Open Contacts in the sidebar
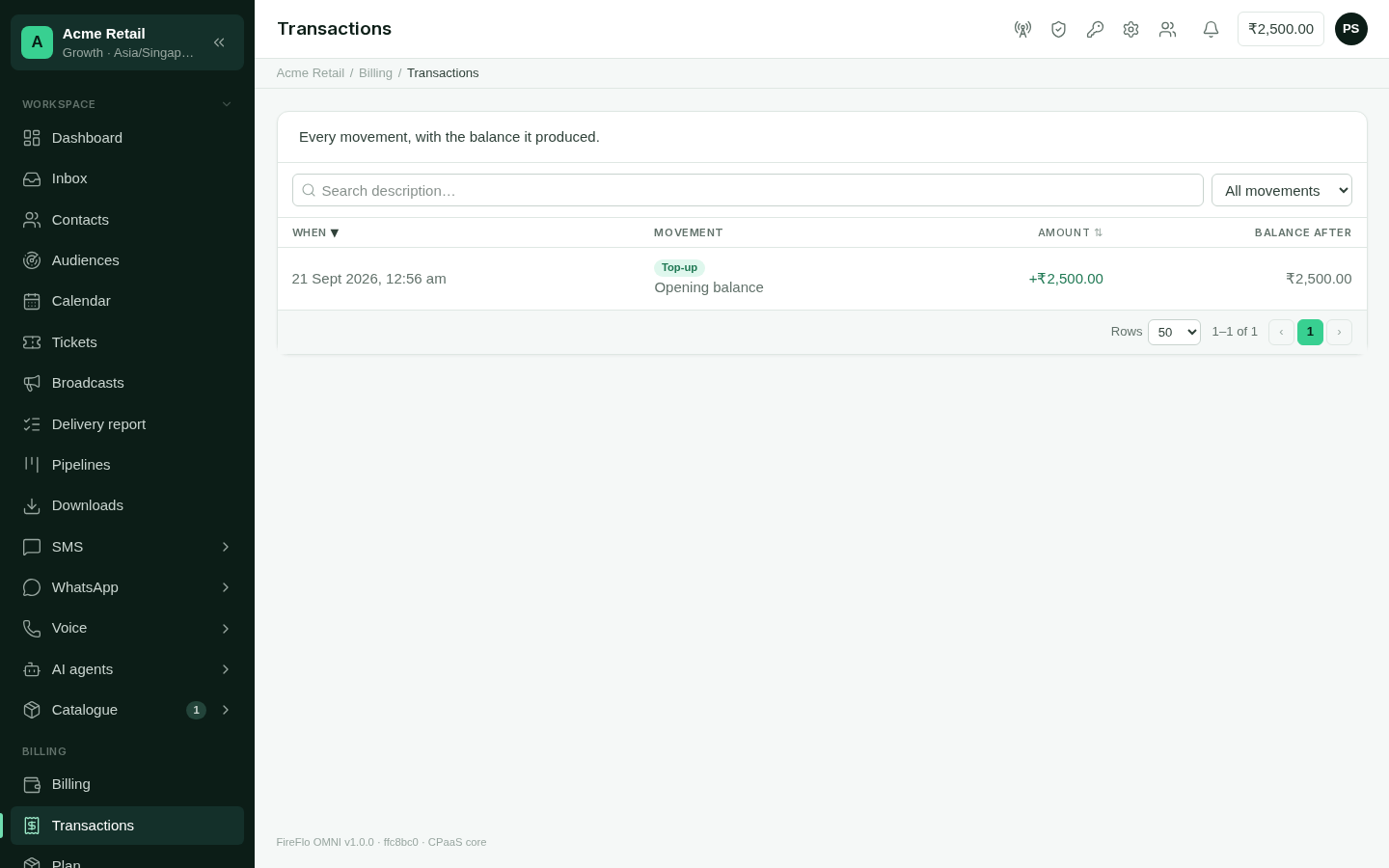1389x868 pixels. point(127,220)
